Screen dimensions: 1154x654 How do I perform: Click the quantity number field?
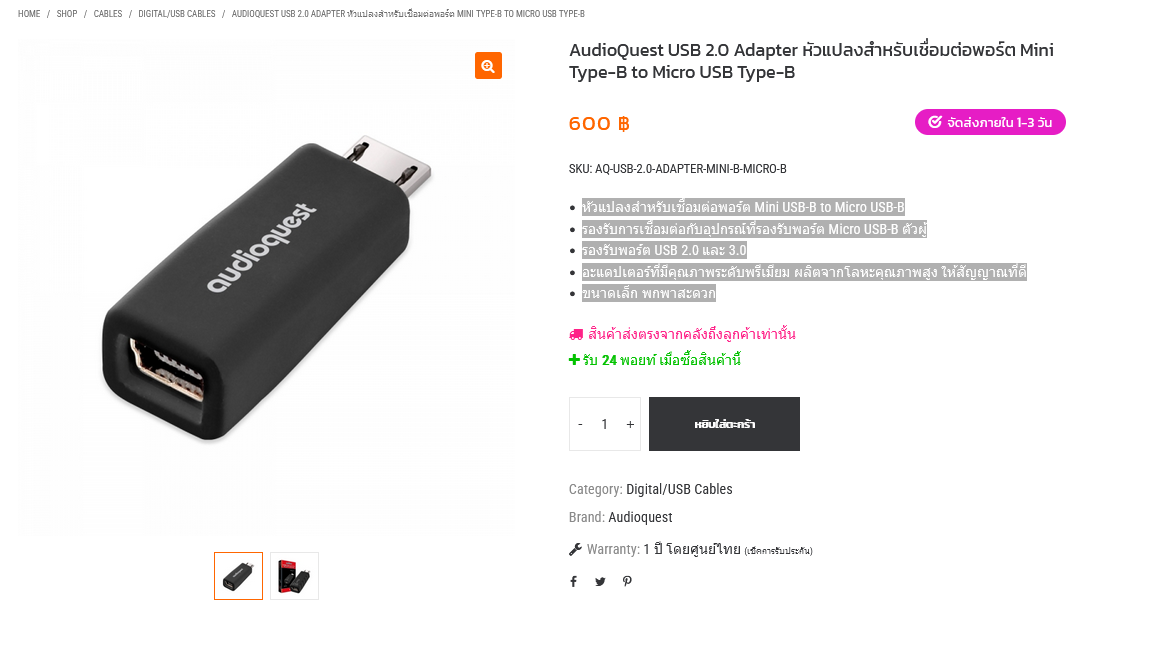click(x=604, y=424)
